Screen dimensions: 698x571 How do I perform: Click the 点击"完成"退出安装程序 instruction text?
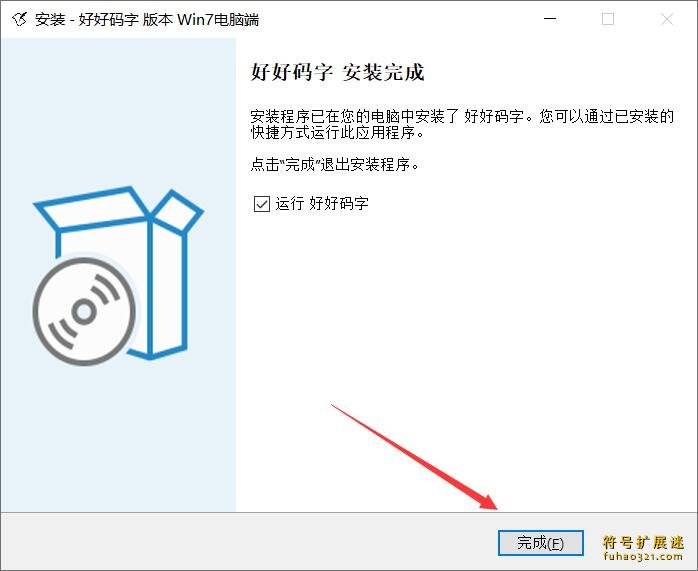(x=335, y=165)
